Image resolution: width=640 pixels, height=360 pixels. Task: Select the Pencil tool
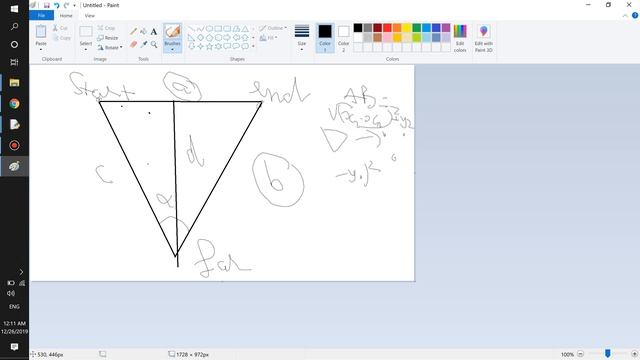(133, 31)
